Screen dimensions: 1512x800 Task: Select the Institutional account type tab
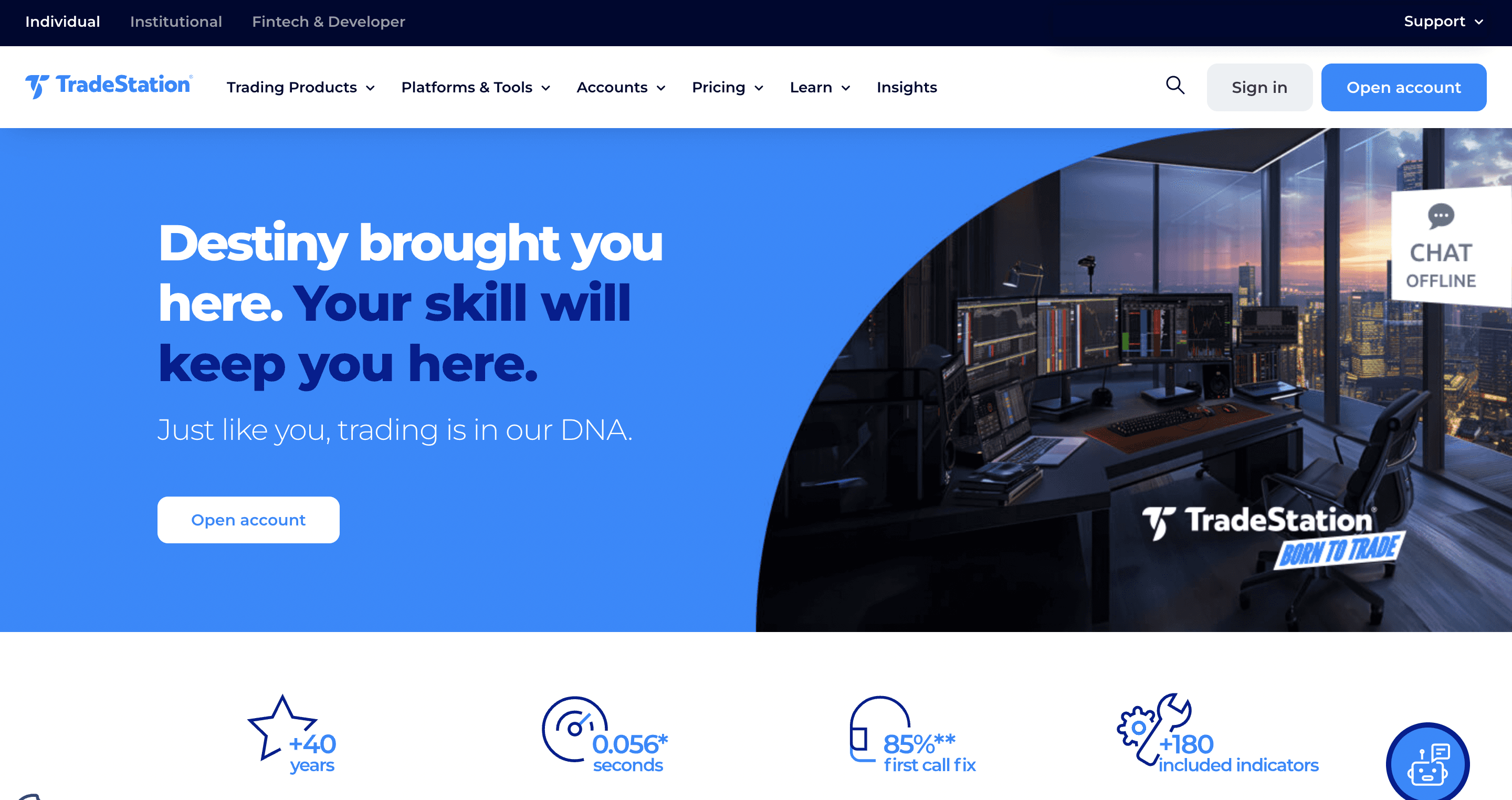point(176,21)
